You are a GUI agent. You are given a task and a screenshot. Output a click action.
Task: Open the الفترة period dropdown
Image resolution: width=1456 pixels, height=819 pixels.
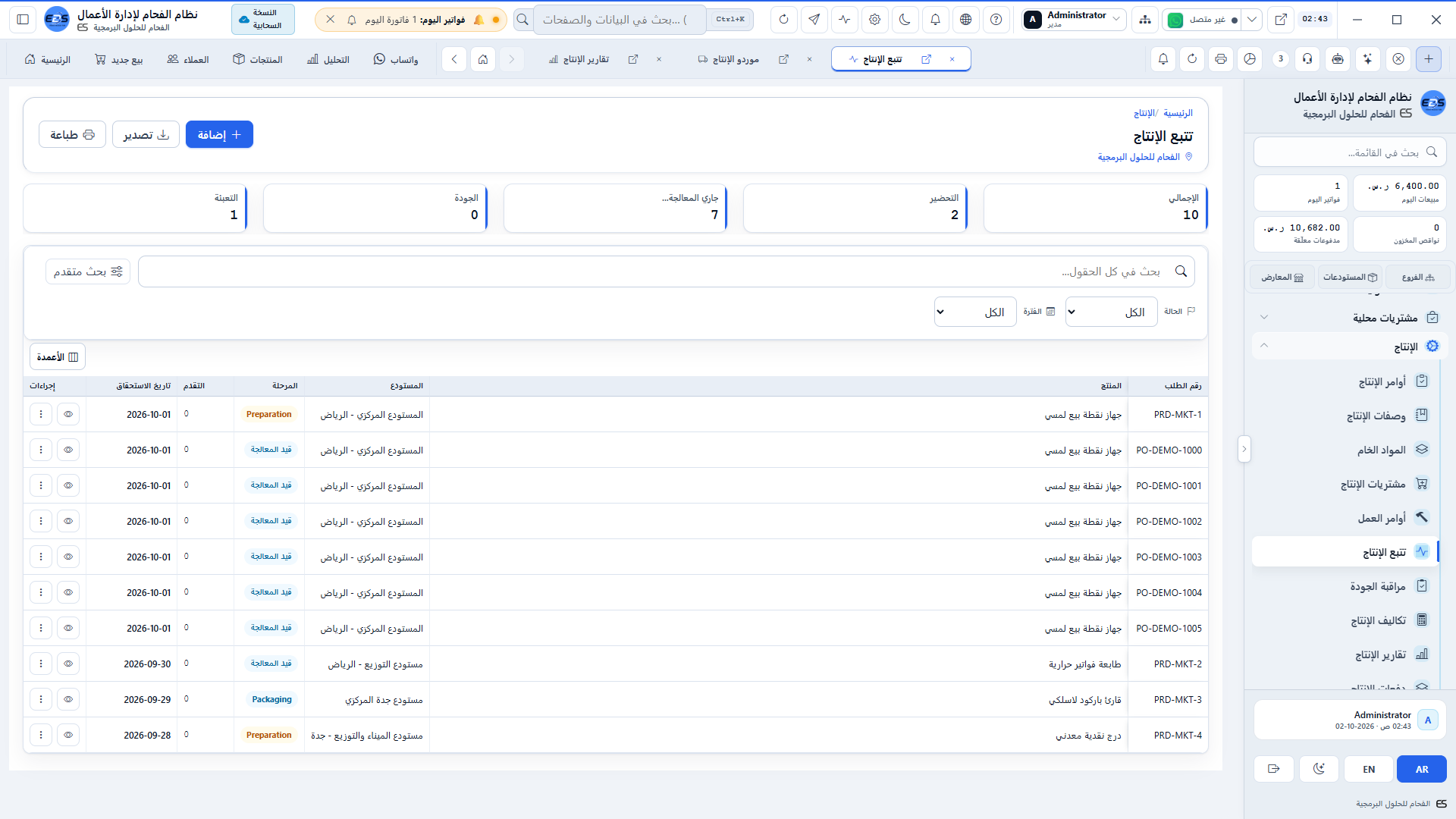pos(975,312)
